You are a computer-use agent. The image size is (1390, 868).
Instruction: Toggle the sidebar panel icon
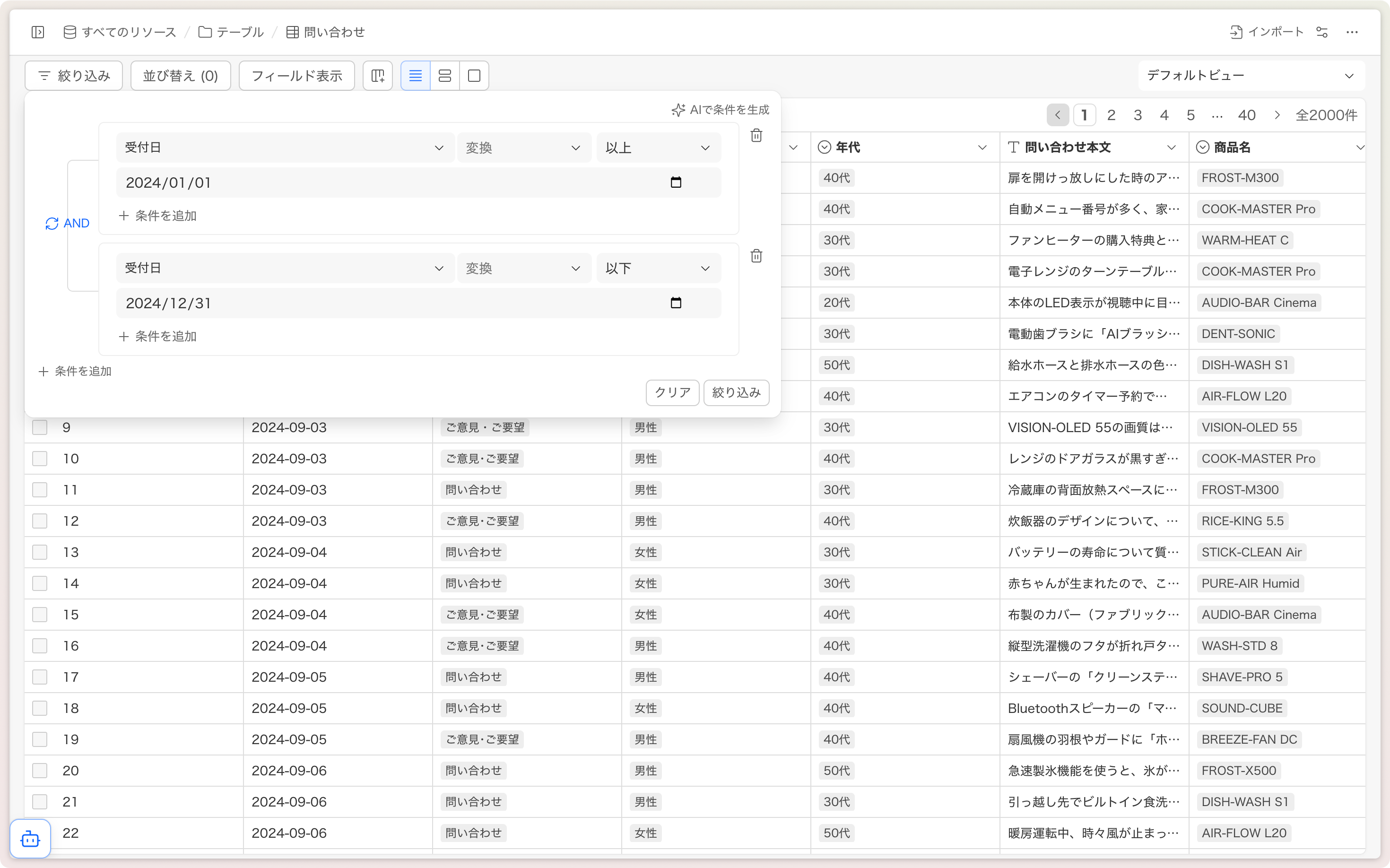tap(38, 32)
